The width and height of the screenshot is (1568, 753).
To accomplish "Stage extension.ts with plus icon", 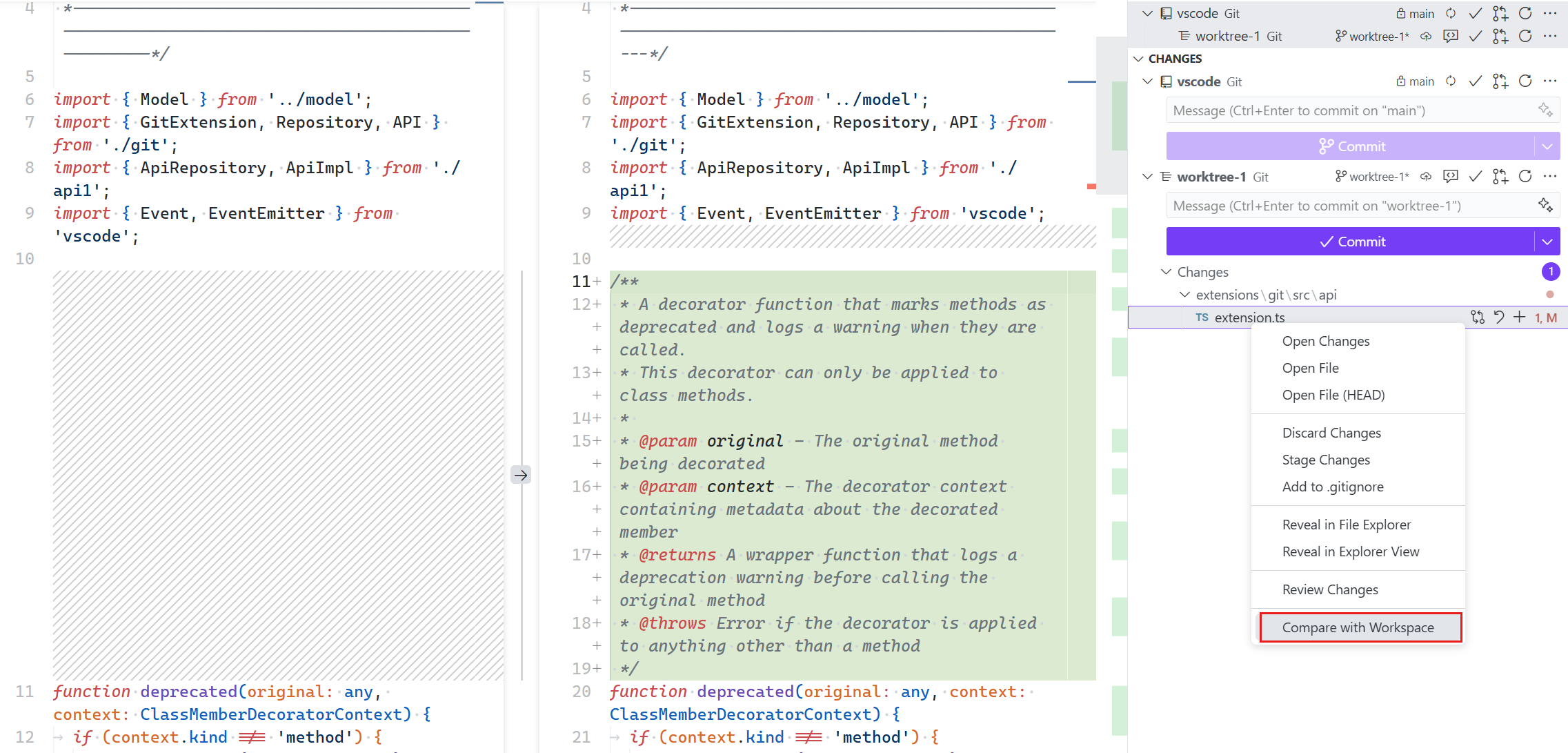I will [x=1520, y=317].
